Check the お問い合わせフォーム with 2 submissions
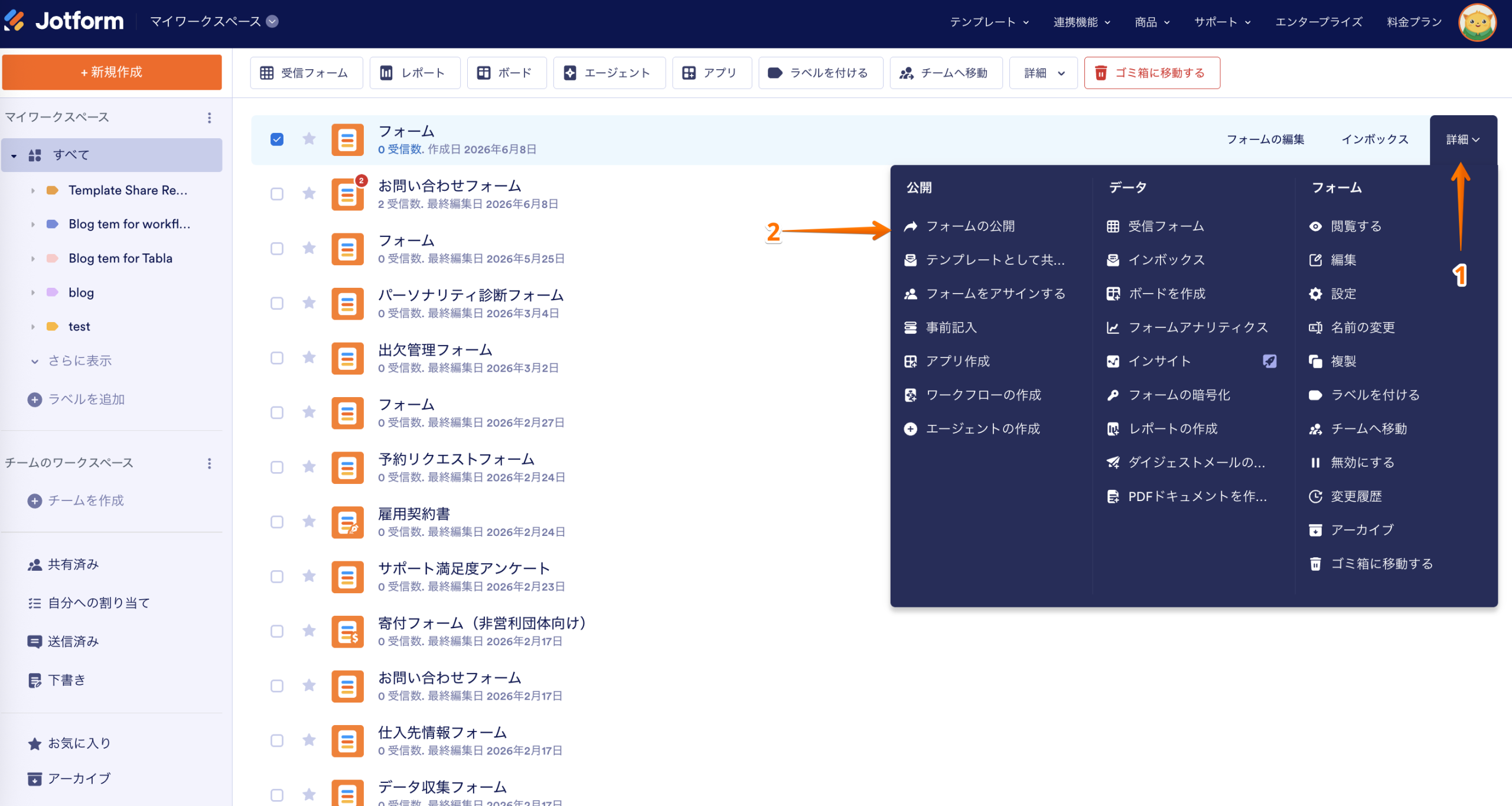Image resolution: width=1512 pixels, height=806 pixels. point(277,194)
